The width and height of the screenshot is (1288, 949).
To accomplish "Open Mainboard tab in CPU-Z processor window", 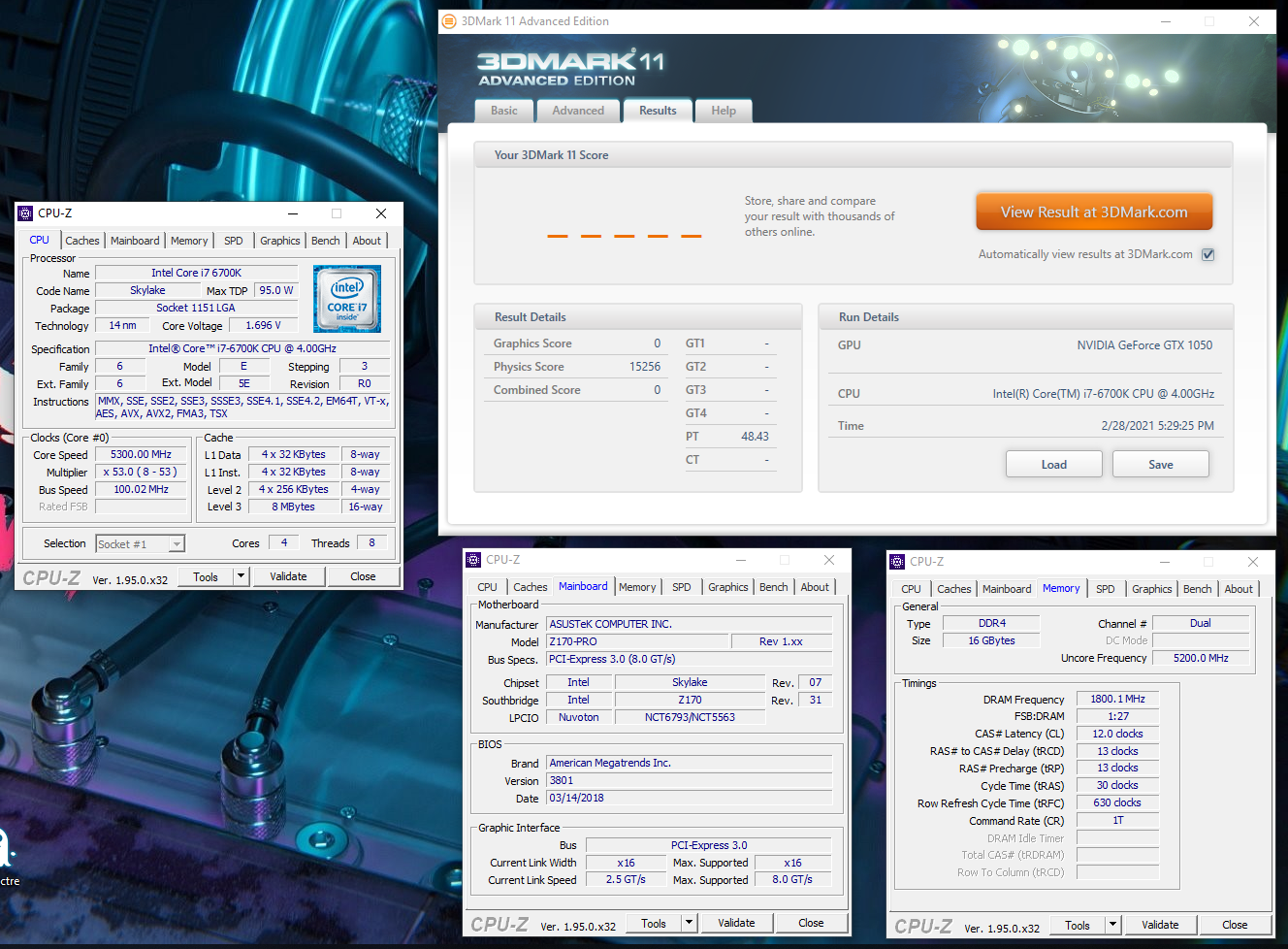I will point(135,241).
